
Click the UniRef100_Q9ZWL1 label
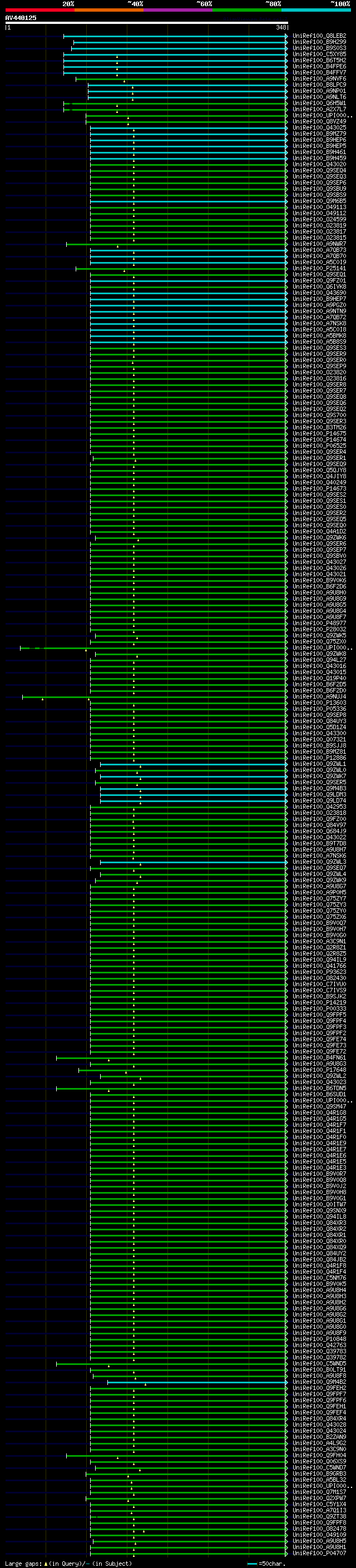pos(319,764)
